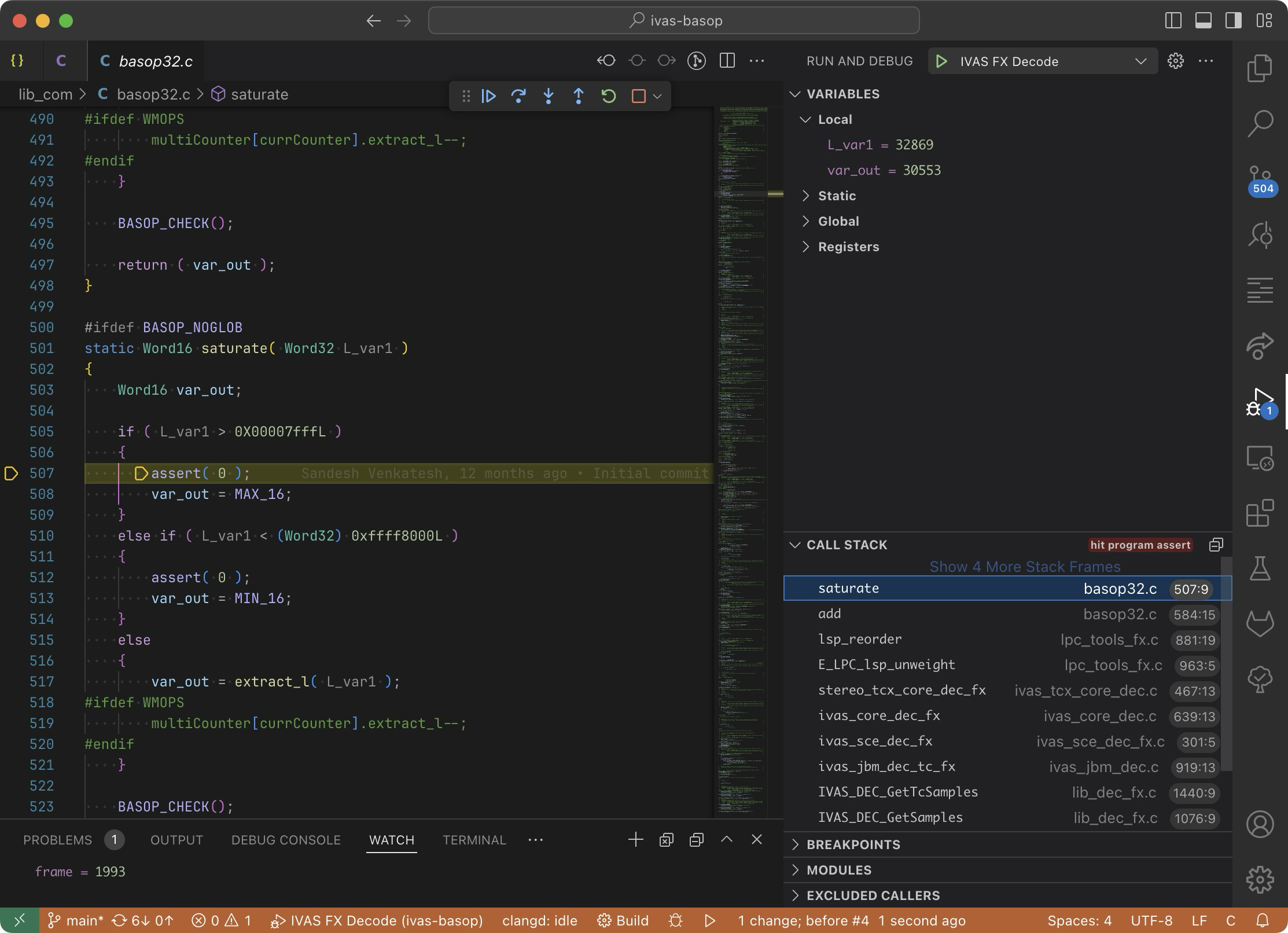Viewport: 1288px width, 933px height.
Task: Click Continue in the debug toolbar
Action: click(x=488, y=96)
